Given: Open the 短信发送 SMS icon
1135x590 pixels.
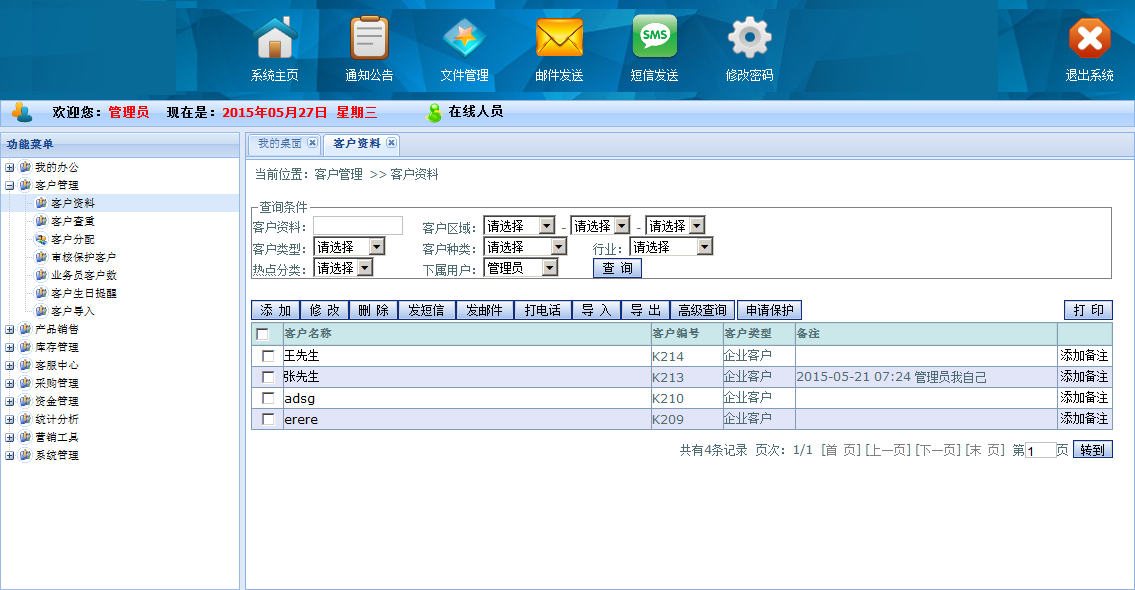Looking at the screenshot, I should click(x=654, y=39).
